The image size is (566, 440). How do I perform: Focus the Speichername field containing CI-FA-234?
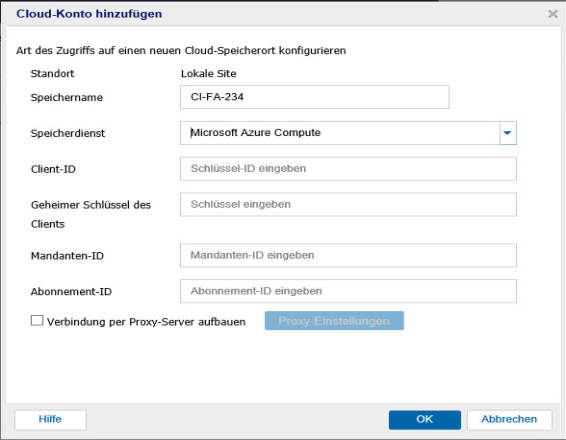314,97
